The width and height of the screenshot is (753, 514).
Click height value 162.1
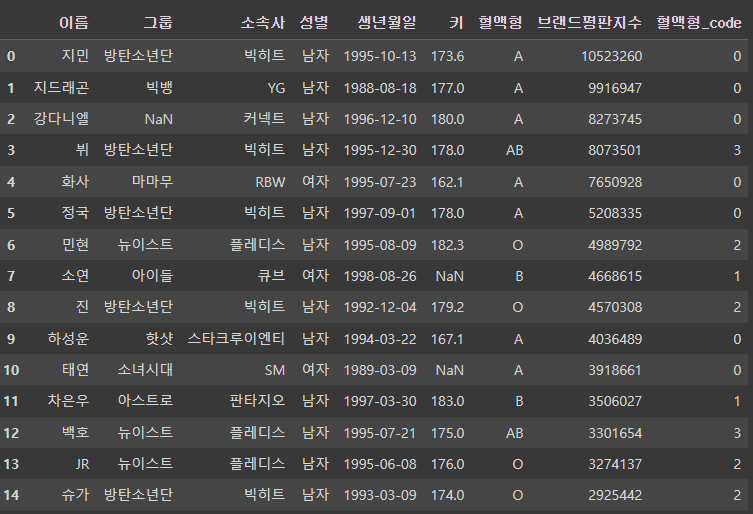pyautogui.click(x=448, y=182)
